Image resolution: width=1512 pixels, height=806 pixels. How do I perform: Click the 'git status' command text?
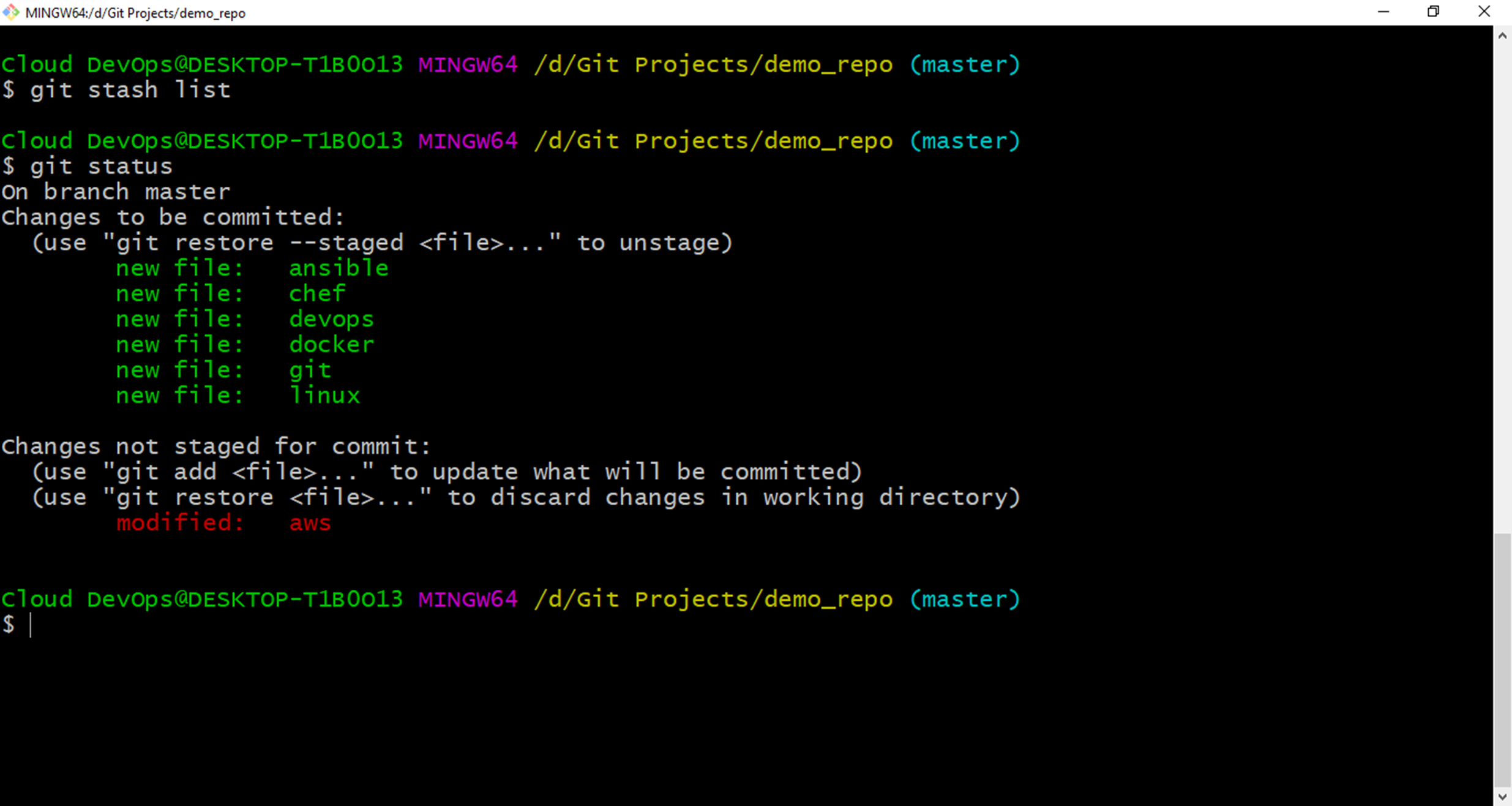pos(101,165)
